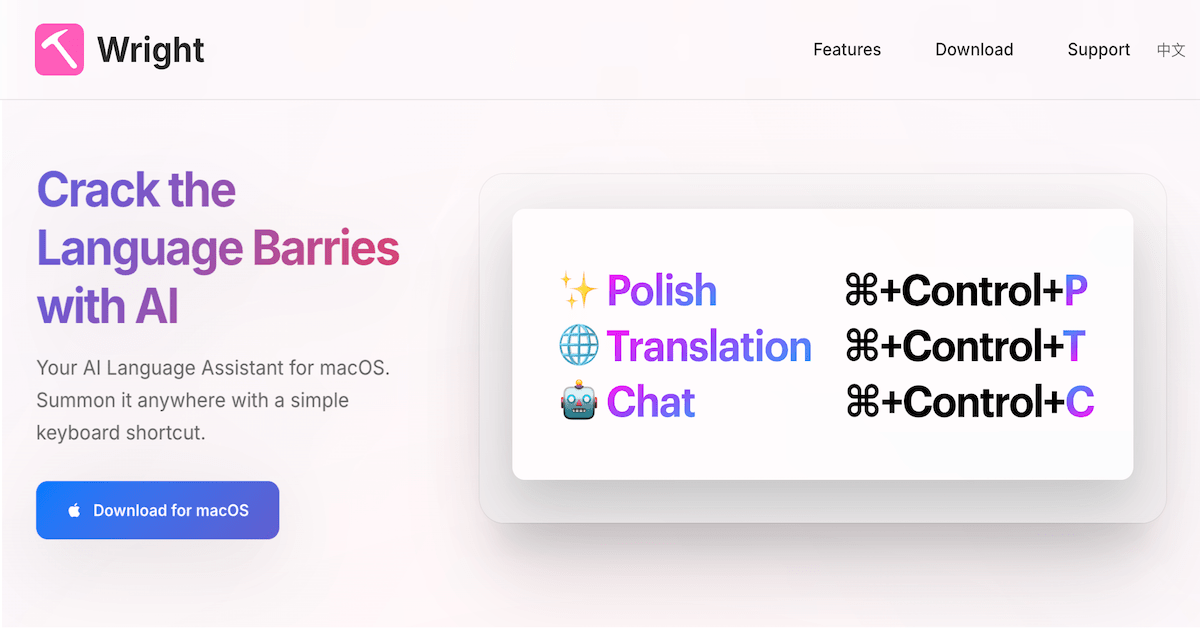Click the Support menu entry
Screen dimensions: 1200x630
(x=1099, y=49)
